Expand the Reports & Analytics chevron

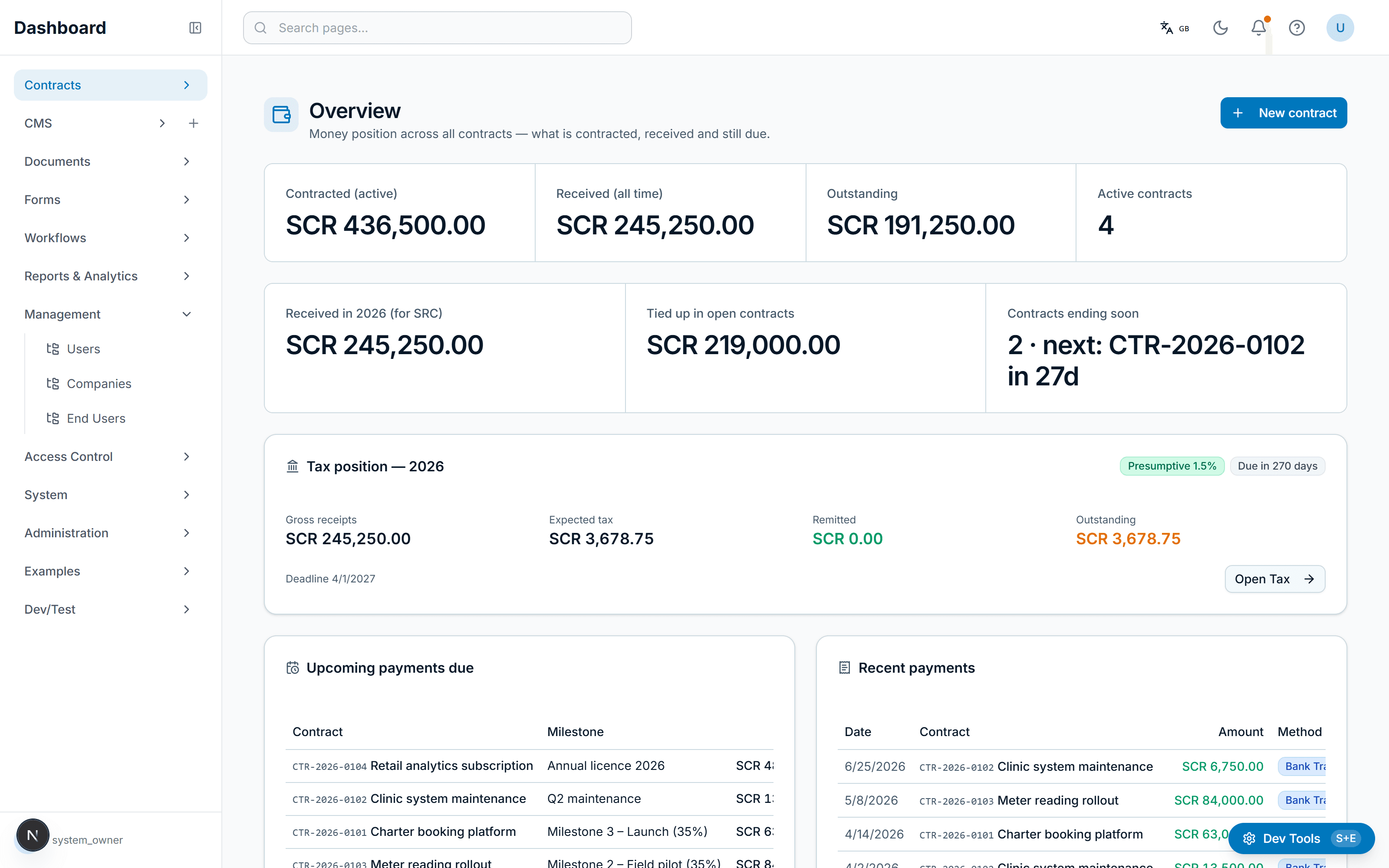[187, 276]
